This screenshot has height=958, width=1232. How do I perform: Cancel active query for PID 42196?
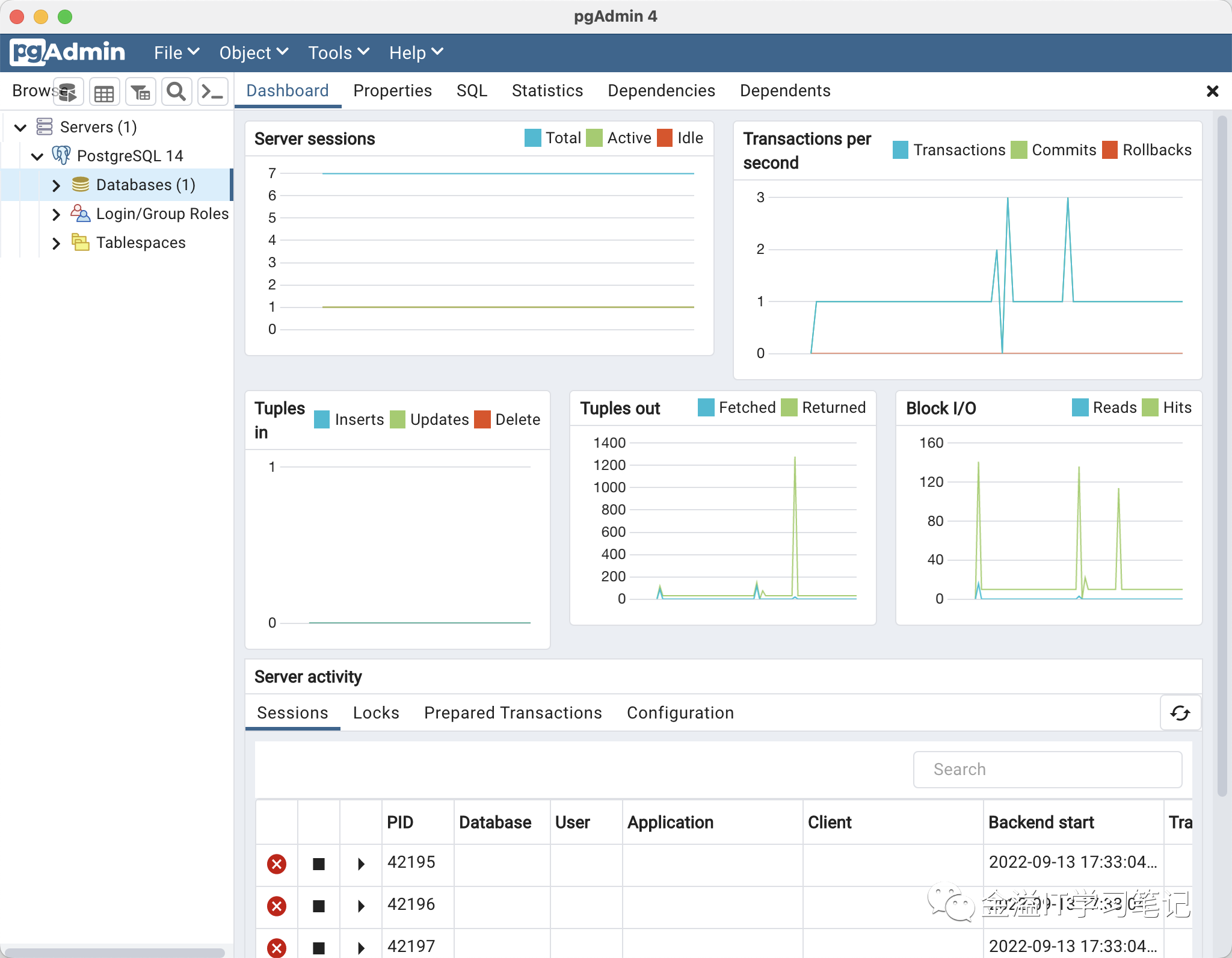point(319,906)
